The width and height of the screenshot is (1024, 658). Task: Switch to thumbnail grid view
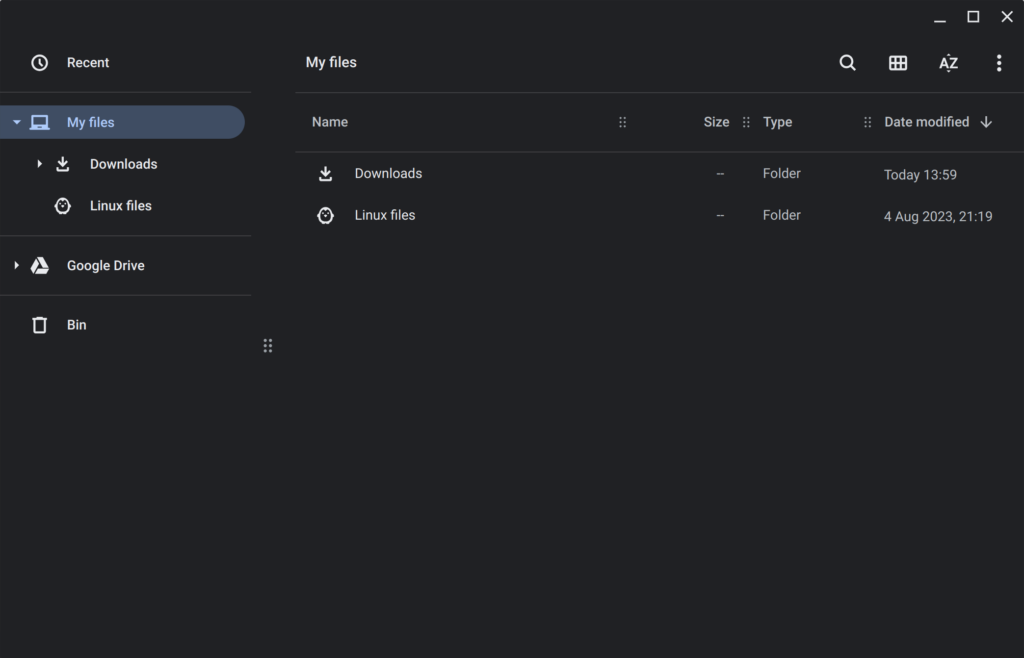tap(898, 62)
